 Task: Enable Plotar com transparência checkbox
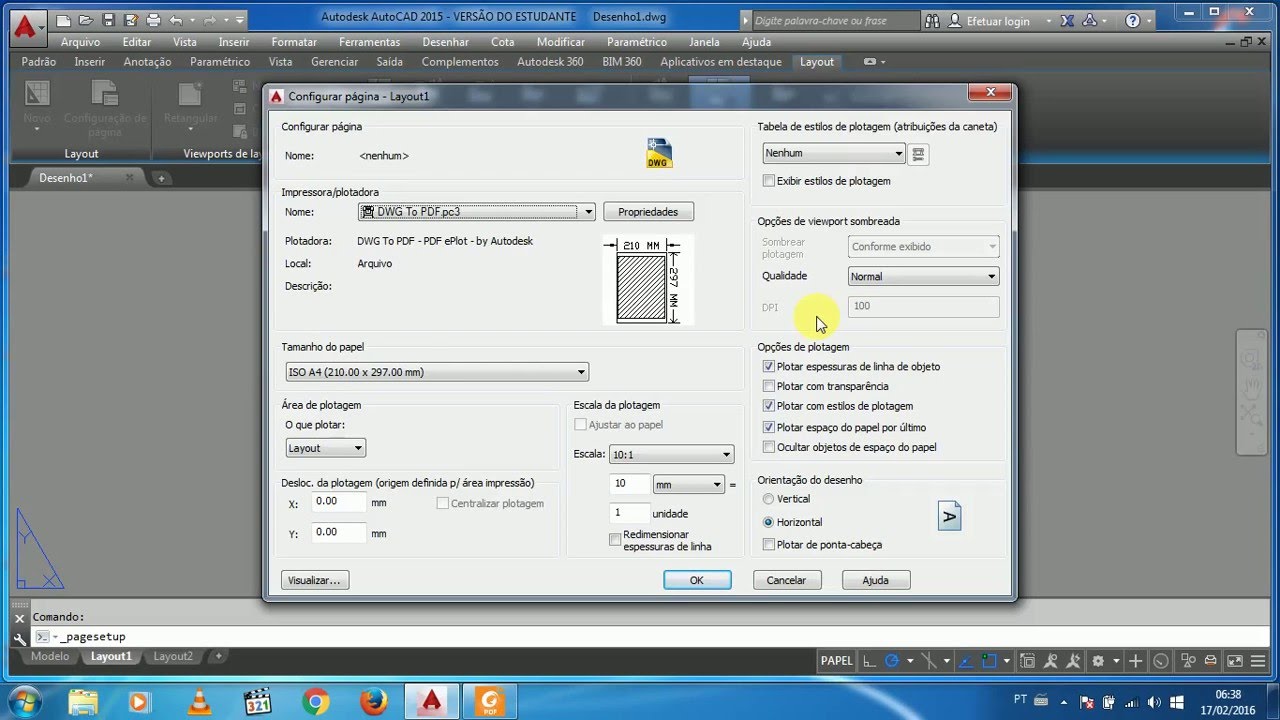769,386
